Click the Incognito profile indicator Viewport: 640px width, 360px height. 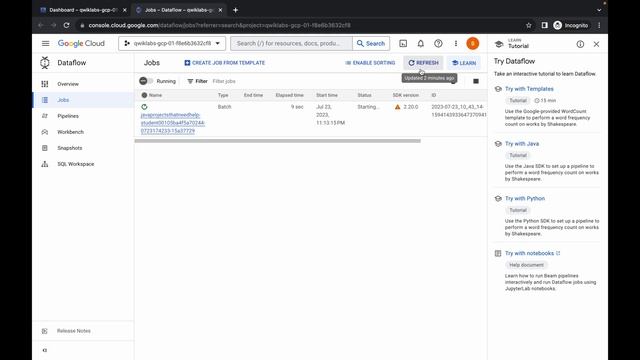click(x=571, y=25)
